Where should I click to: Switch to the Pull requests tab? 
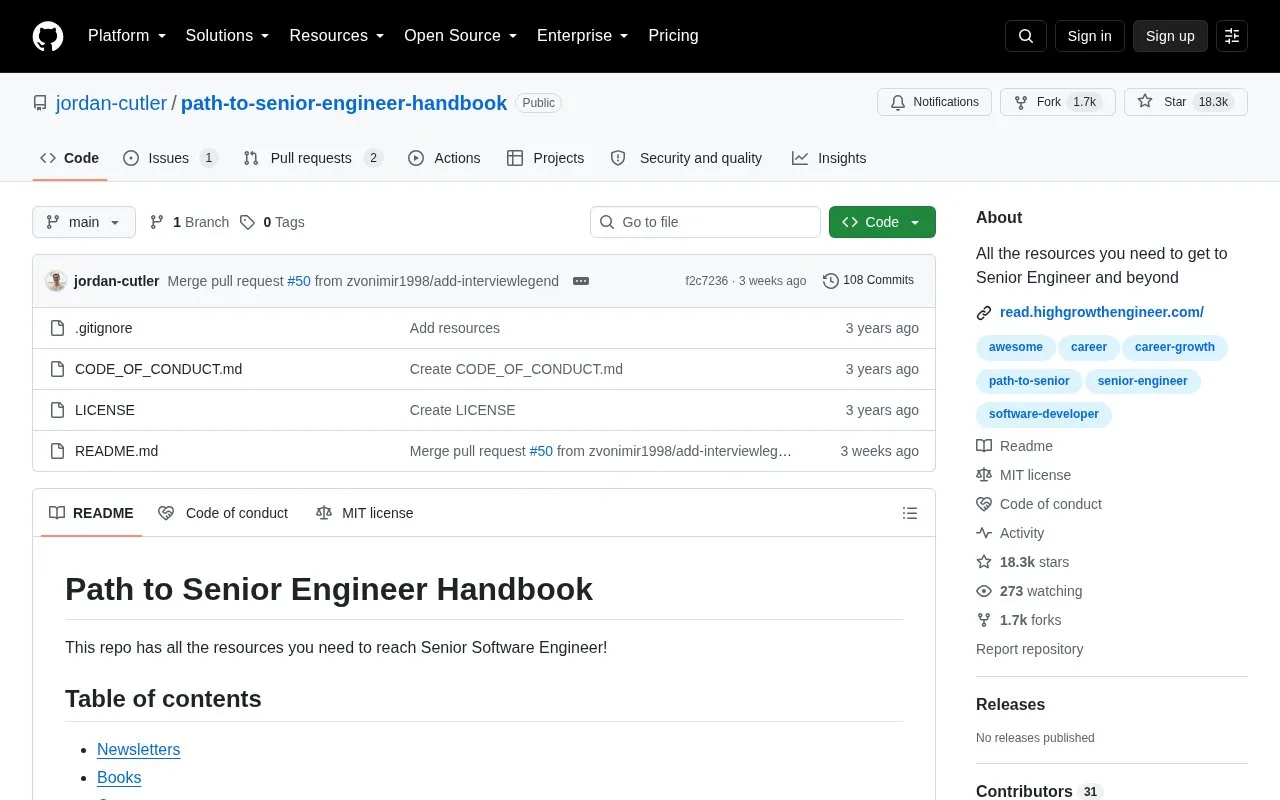tap(313, 158)
